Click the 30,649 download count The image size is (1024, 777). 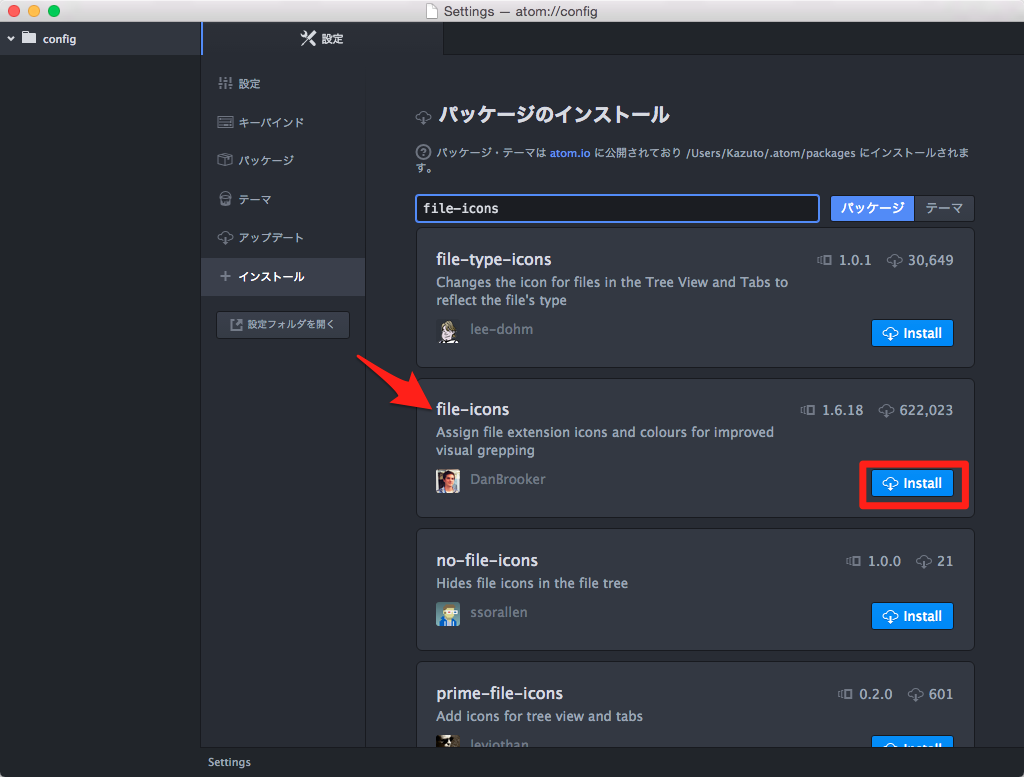pos(931,261)
